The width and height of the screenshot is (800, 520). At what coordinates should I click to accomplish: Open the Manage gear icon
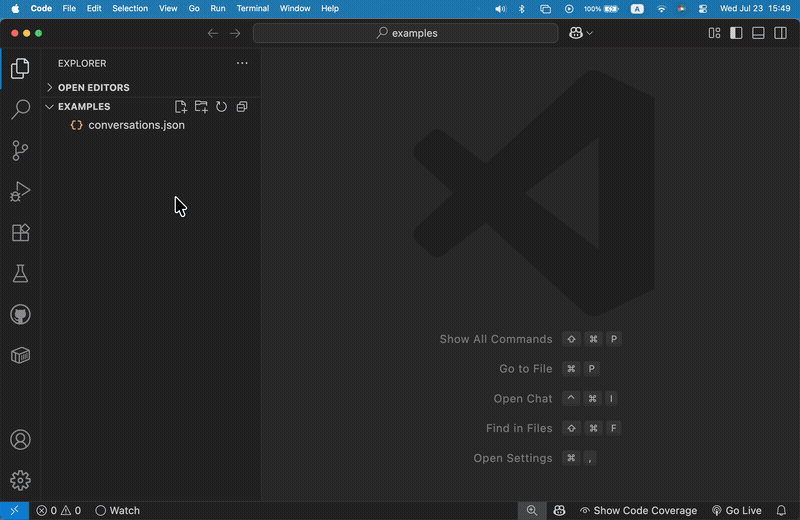(x=20, y=481)
